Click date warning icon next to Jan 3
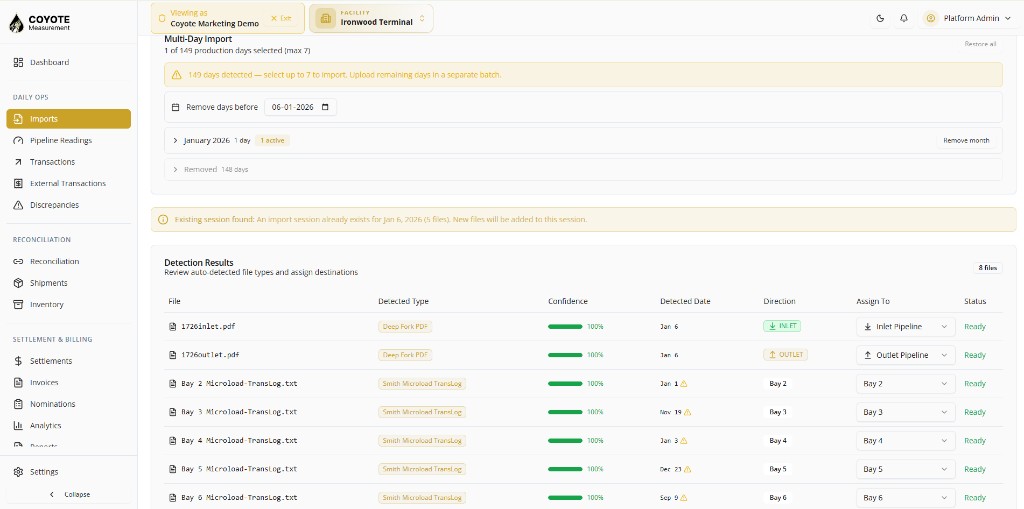This screenshot has height=509, width=1024. point(684,441)
